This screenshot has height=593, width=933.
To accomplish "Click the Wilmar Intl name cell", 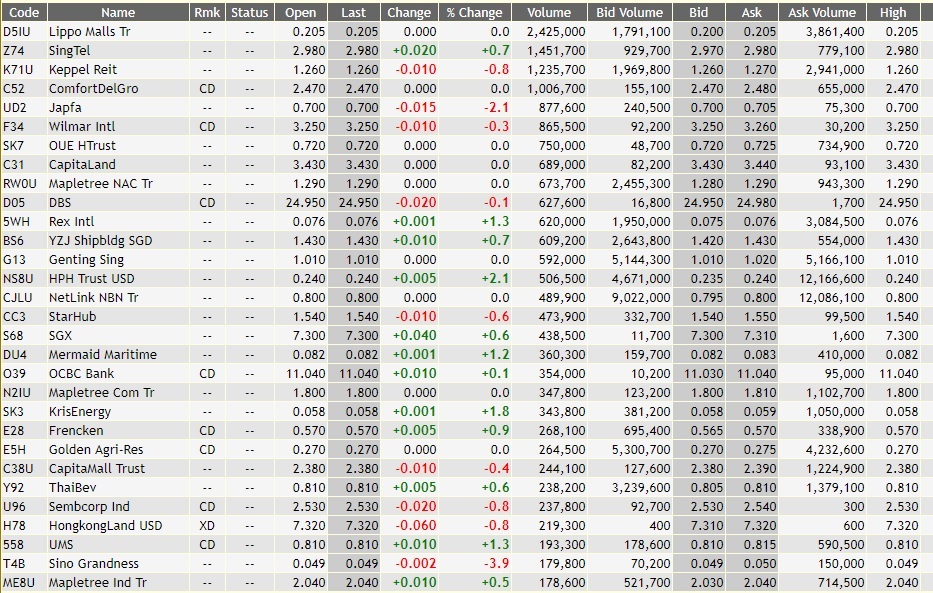I will (x=82, y=127).
